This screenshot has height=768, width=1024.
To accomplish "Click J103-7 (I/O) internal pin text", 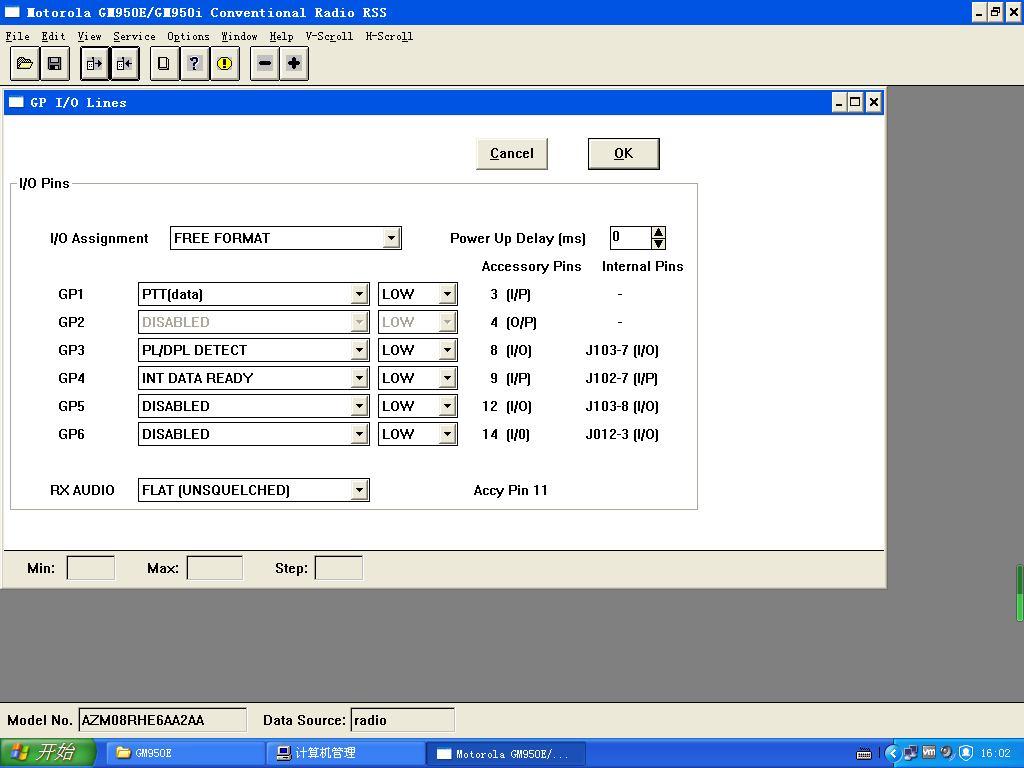I will point(622,351).
